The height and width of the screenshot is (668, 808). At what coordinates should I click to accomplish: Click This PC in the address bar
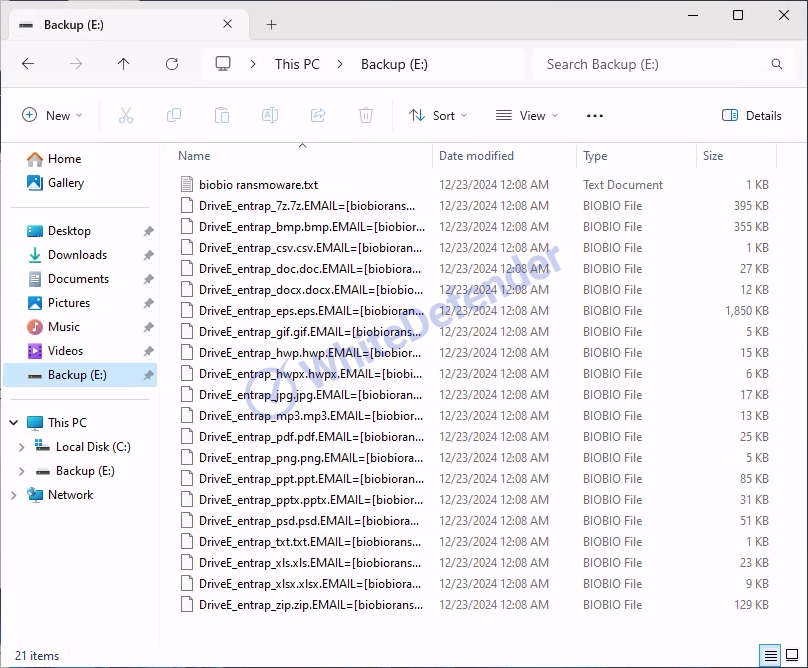(297, 64)
